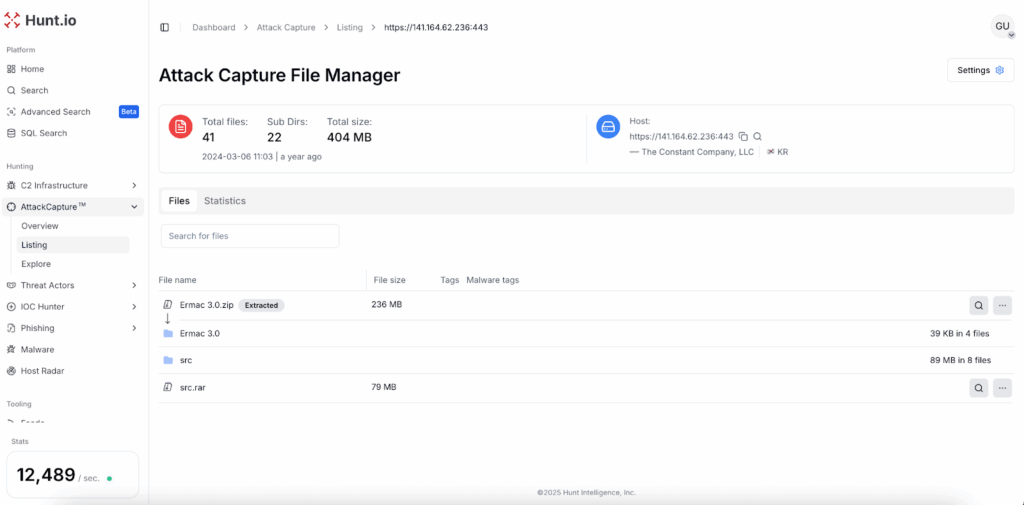Click the IOC Hunter icon
1024x505 pixels.
pos(11,307)
